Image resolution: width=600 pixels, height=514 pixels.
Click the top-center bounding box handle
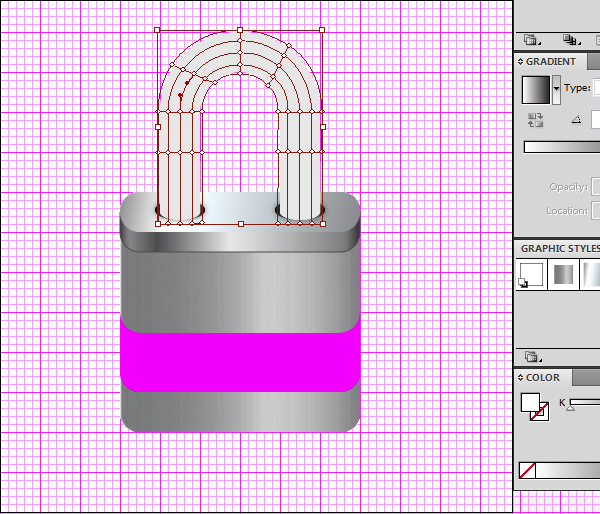[x=240, y=30]
